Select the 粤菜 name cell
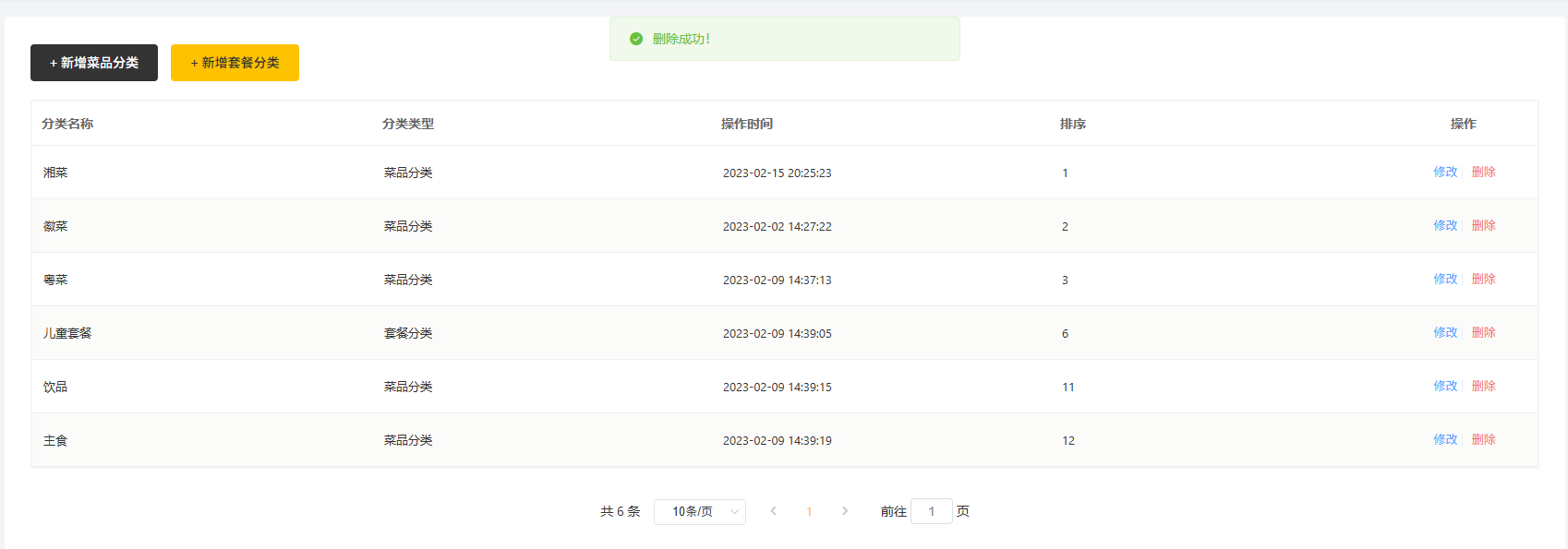The height and width of the screenshot is (549, 1568). tap(55, 280)
